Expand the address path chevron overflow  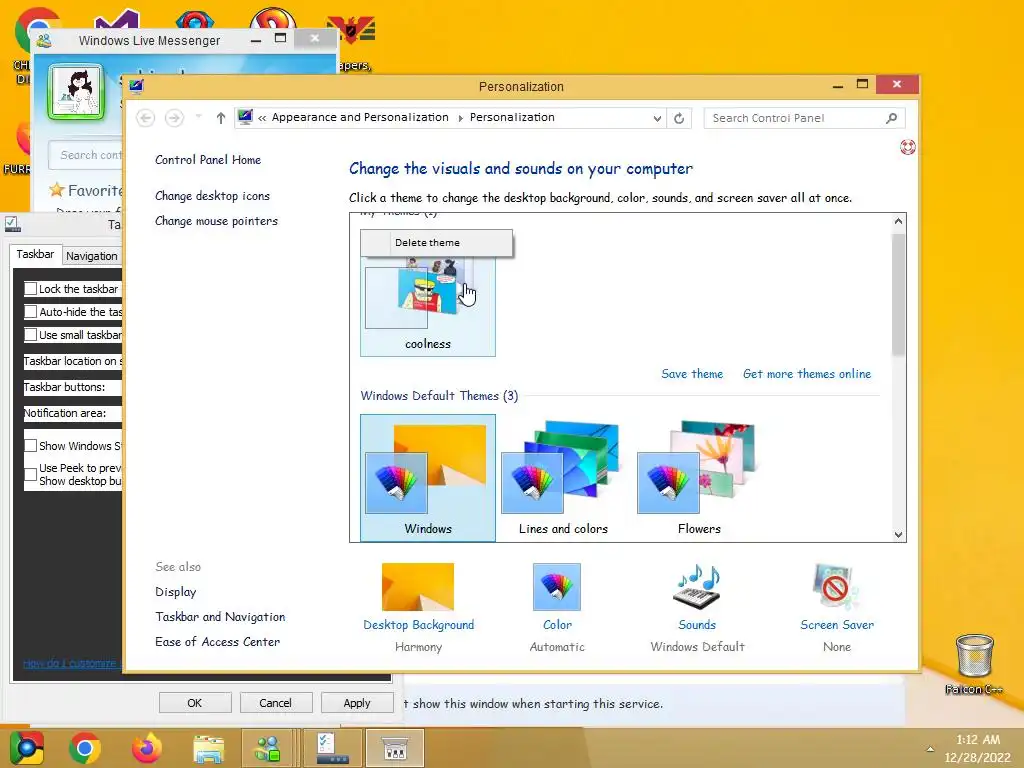tap(262, 118)
